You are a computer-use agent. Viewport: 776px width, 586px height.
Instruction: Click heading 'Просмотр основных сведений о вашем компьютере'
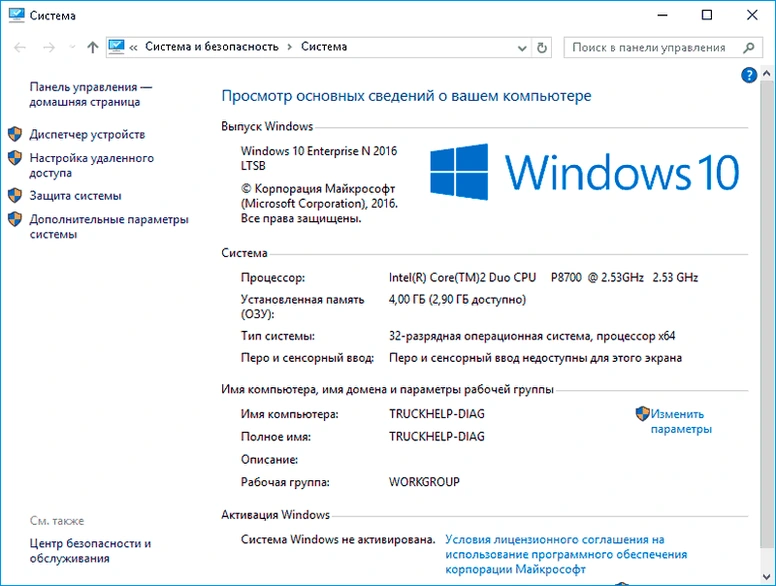(x=406, y=96)
